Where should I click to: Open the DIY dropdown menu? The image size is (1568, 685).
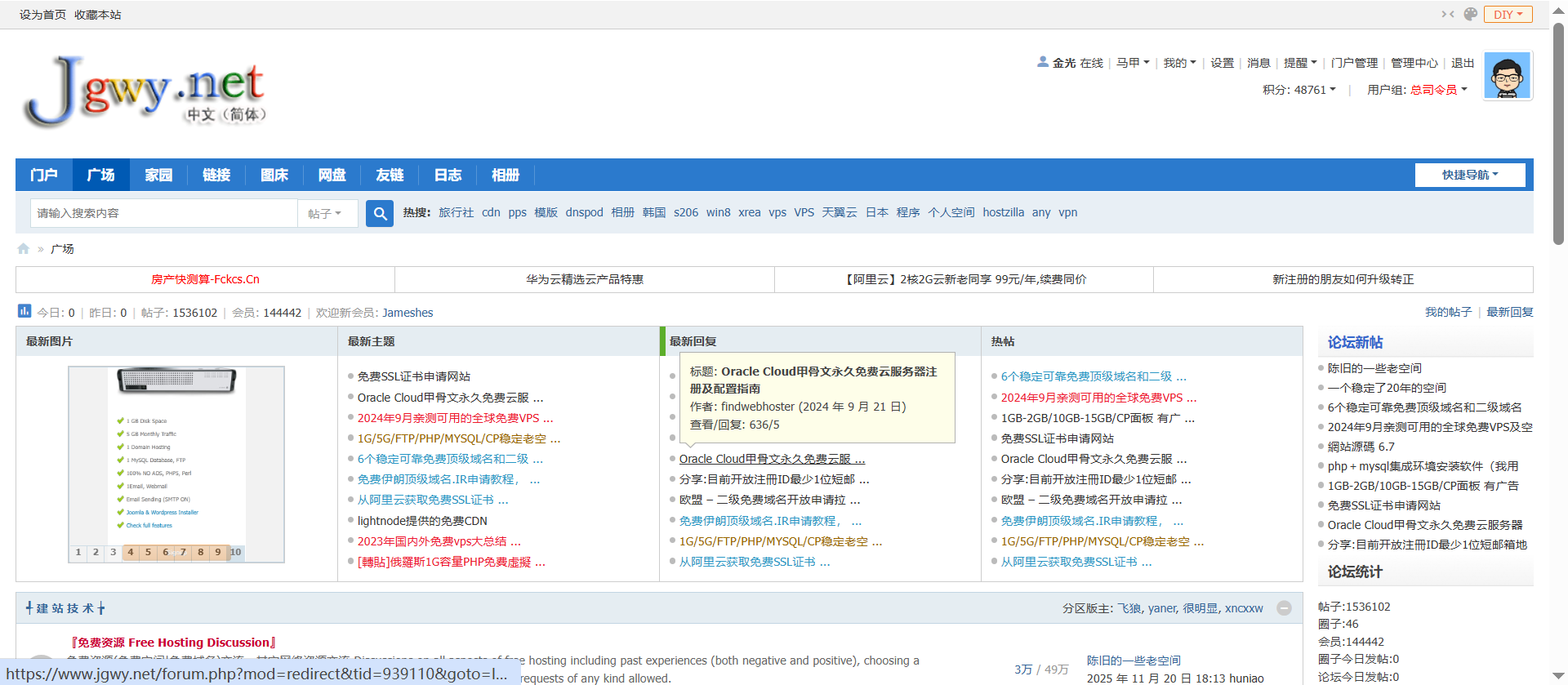click(x=1508, y=15)
